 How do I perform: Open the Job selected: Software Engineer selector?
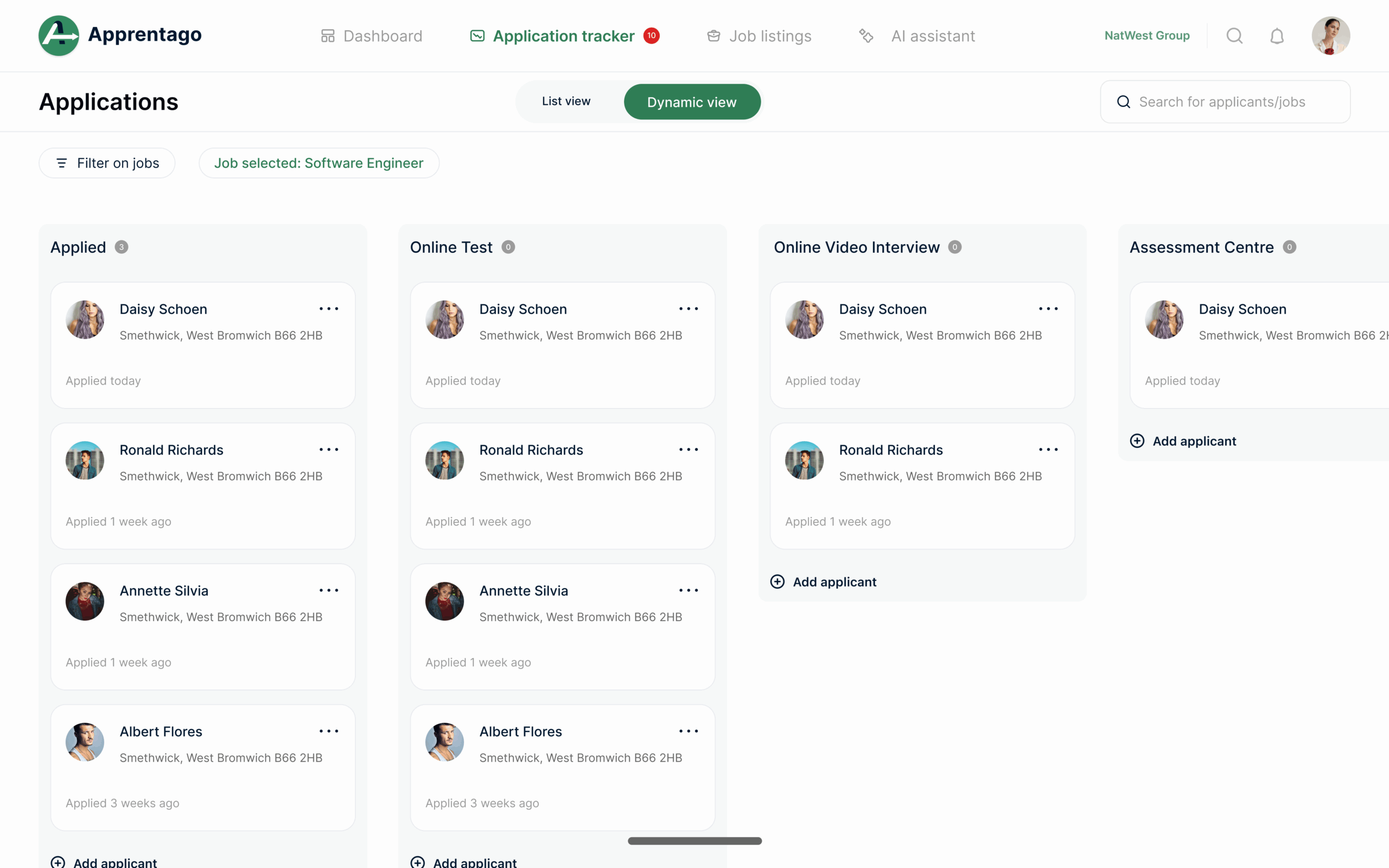[318, 163]
